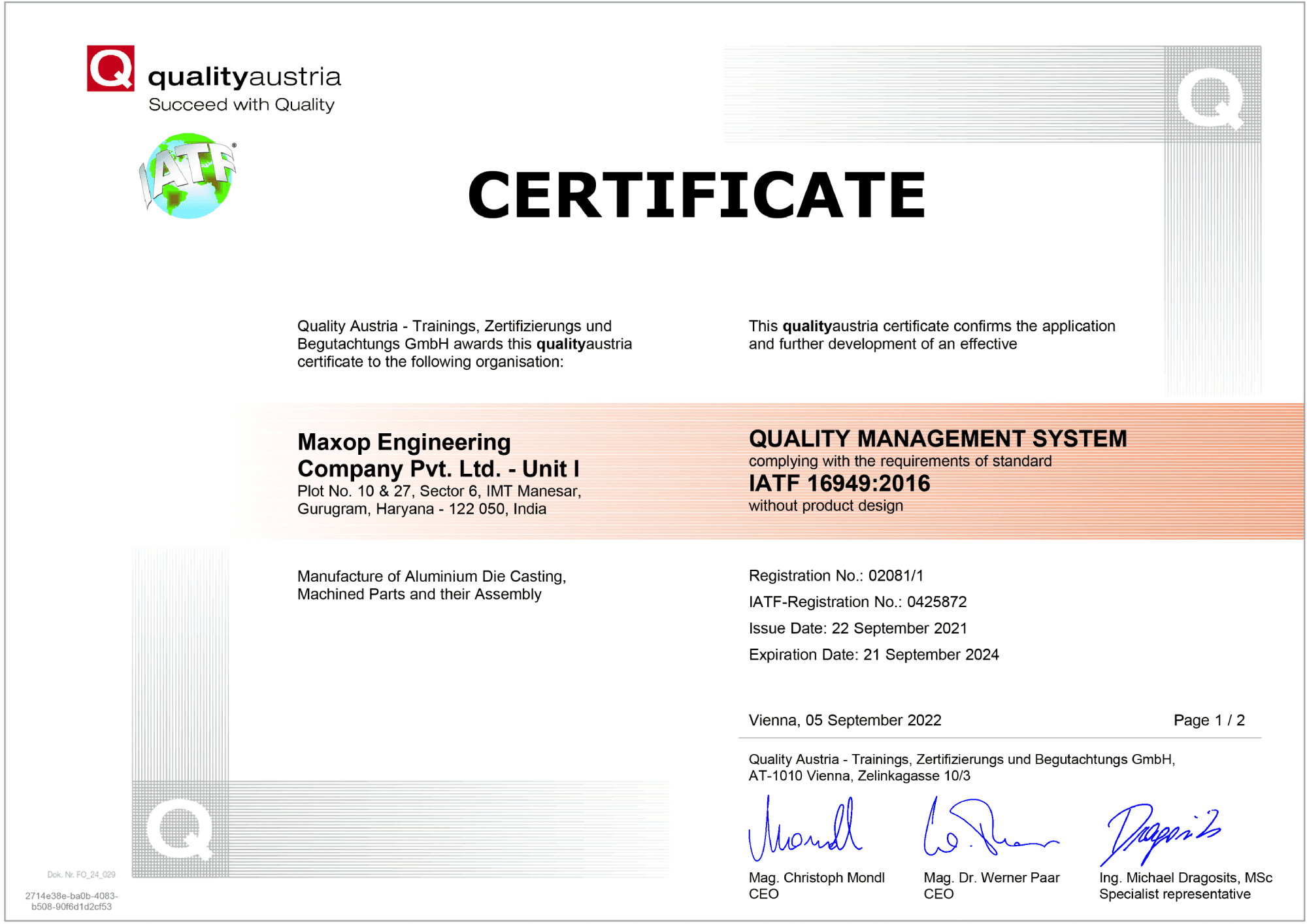1307x924 pixels.
Task: Click 'Quality Austria - Trainings, Zertifizierungs und' intro line
Action: (x=454, y=326)
